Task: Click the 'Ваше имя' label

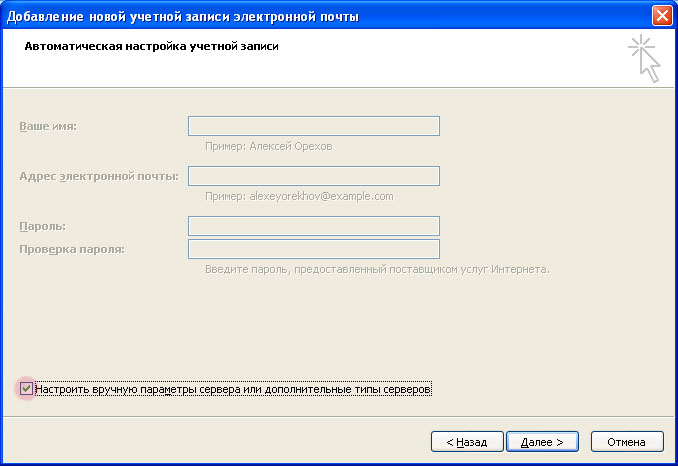Action: click(x=48, y=126)
